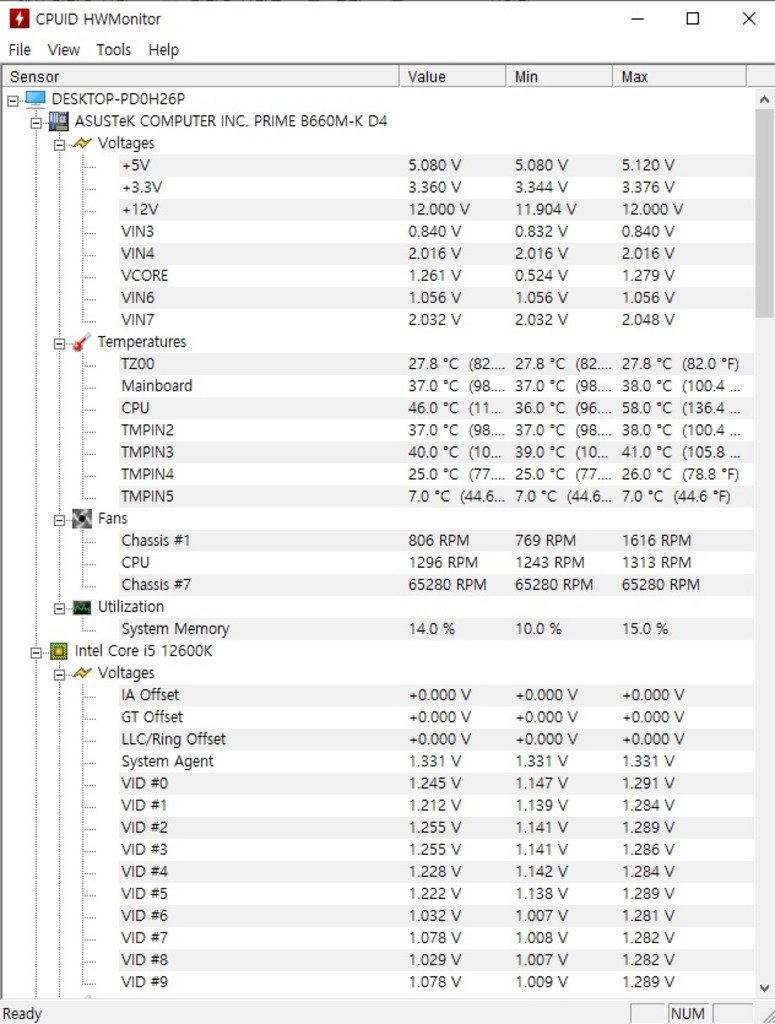The image size is (775, 1024).
Task: Click the Fans icon
Action: (82, 519)
